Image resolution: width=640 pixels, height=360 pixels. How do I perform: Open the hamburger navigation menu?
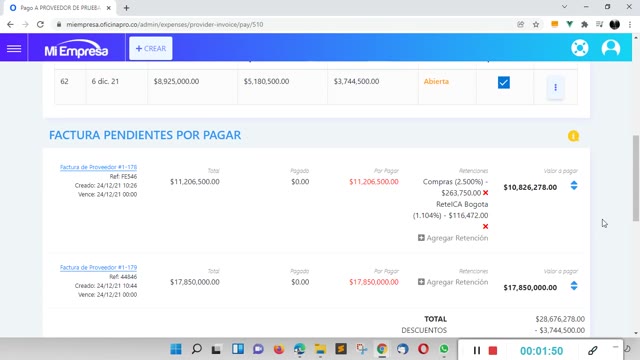(x=14, y=49)
